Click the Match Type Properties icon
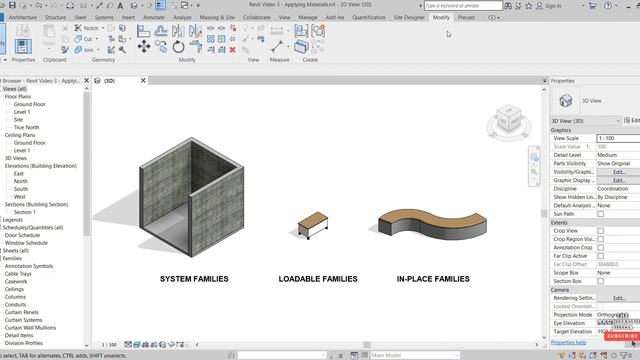Image resolution: width=640 pixels, height=360 pixels. click(64, 50)
